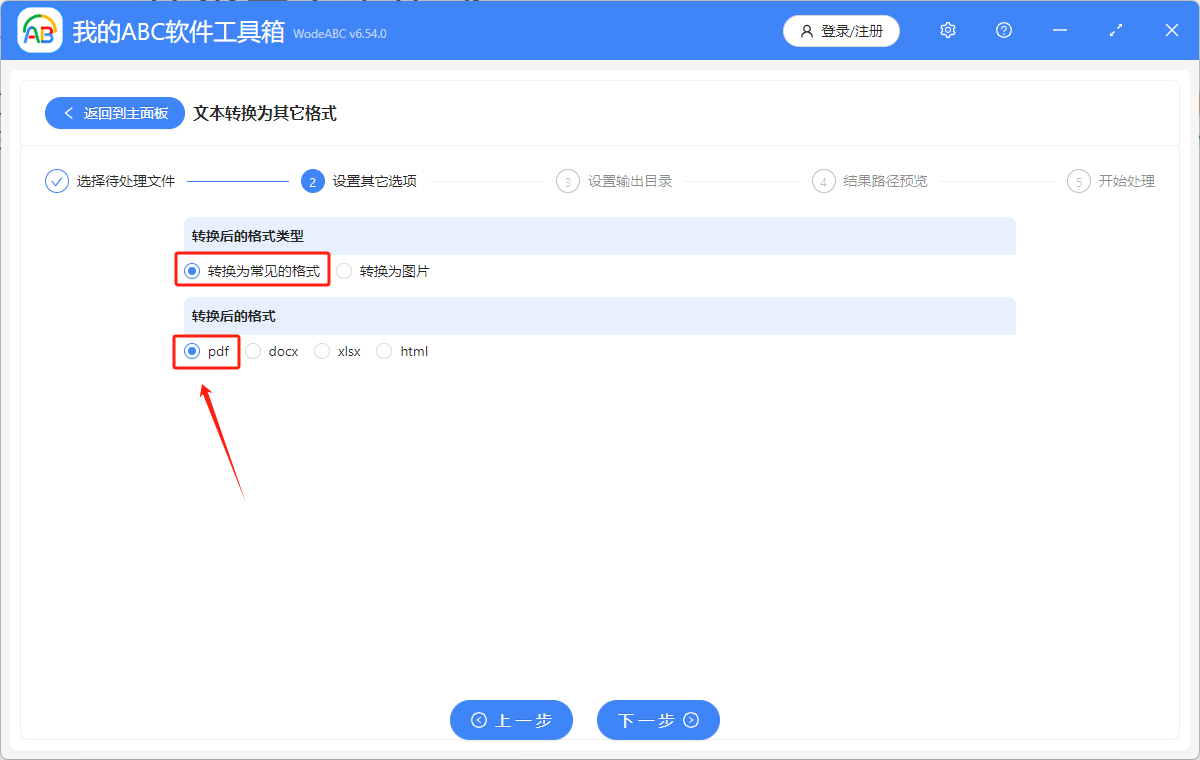Click the checkmark icon on 选择待处理文件 step
Viewport: 1200px width, 760px height.
(56, 181)
